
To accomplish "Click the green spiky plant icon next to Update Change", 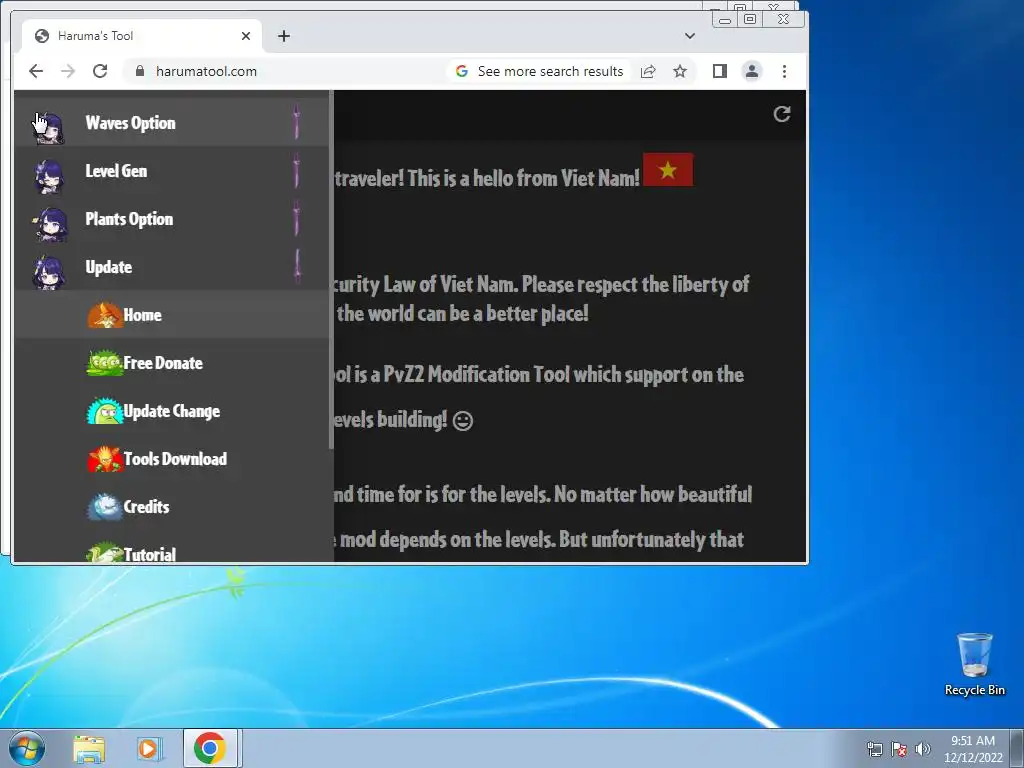I will 105,411.
